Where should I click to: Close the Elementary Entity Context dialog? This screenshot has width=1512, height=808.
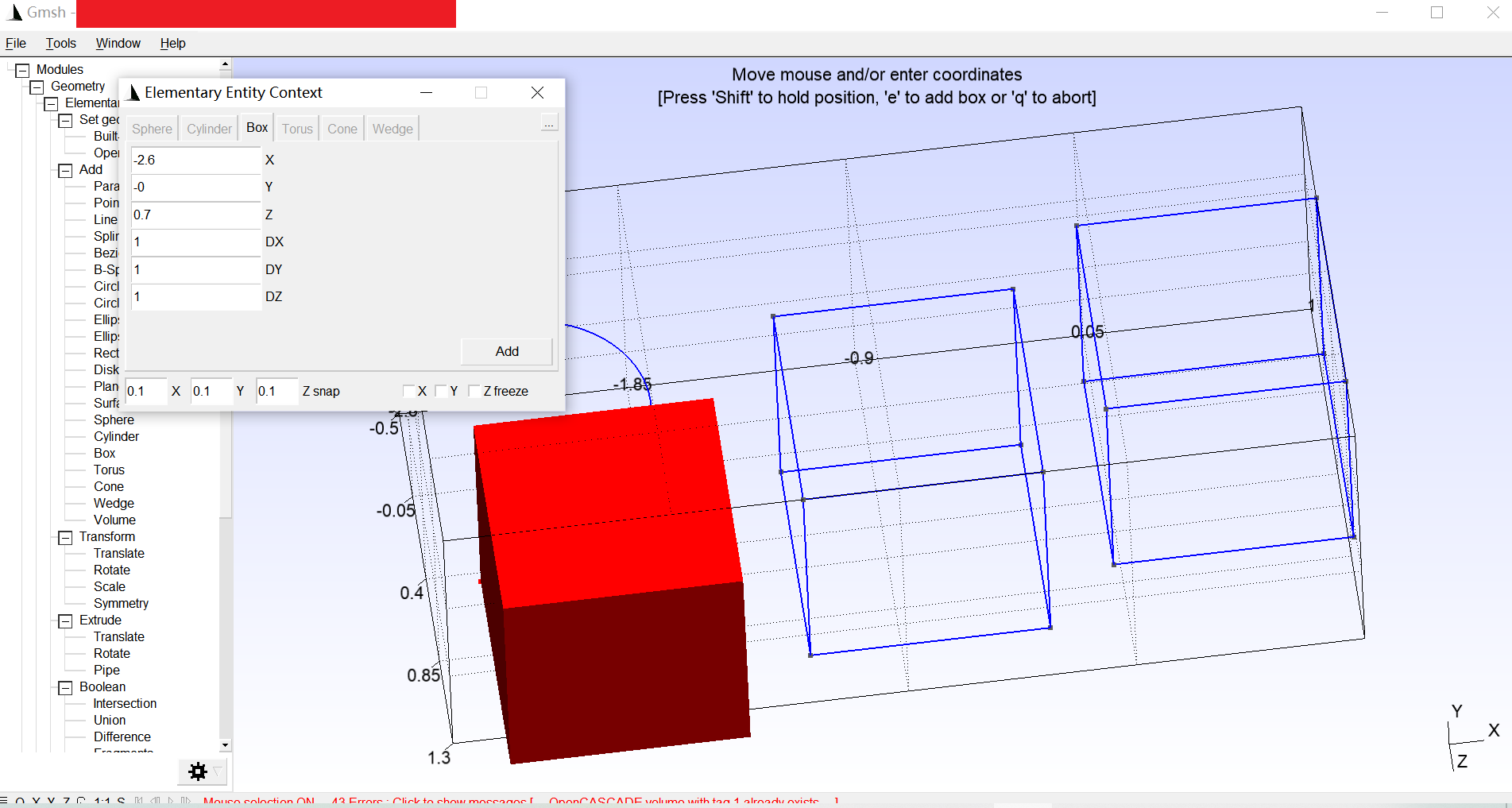(537, 93)
